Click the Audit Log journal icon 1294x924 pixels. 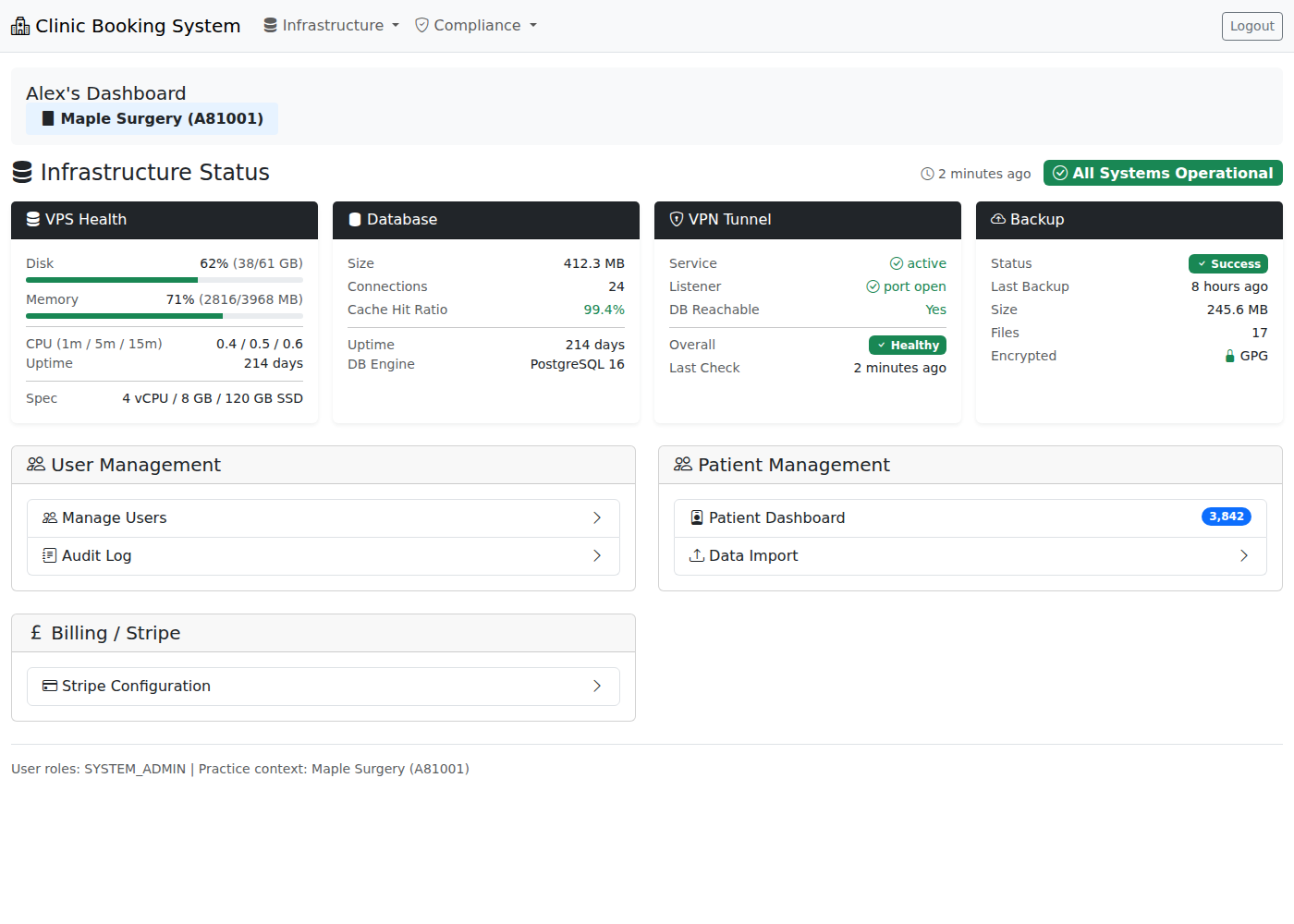(50, 555)
